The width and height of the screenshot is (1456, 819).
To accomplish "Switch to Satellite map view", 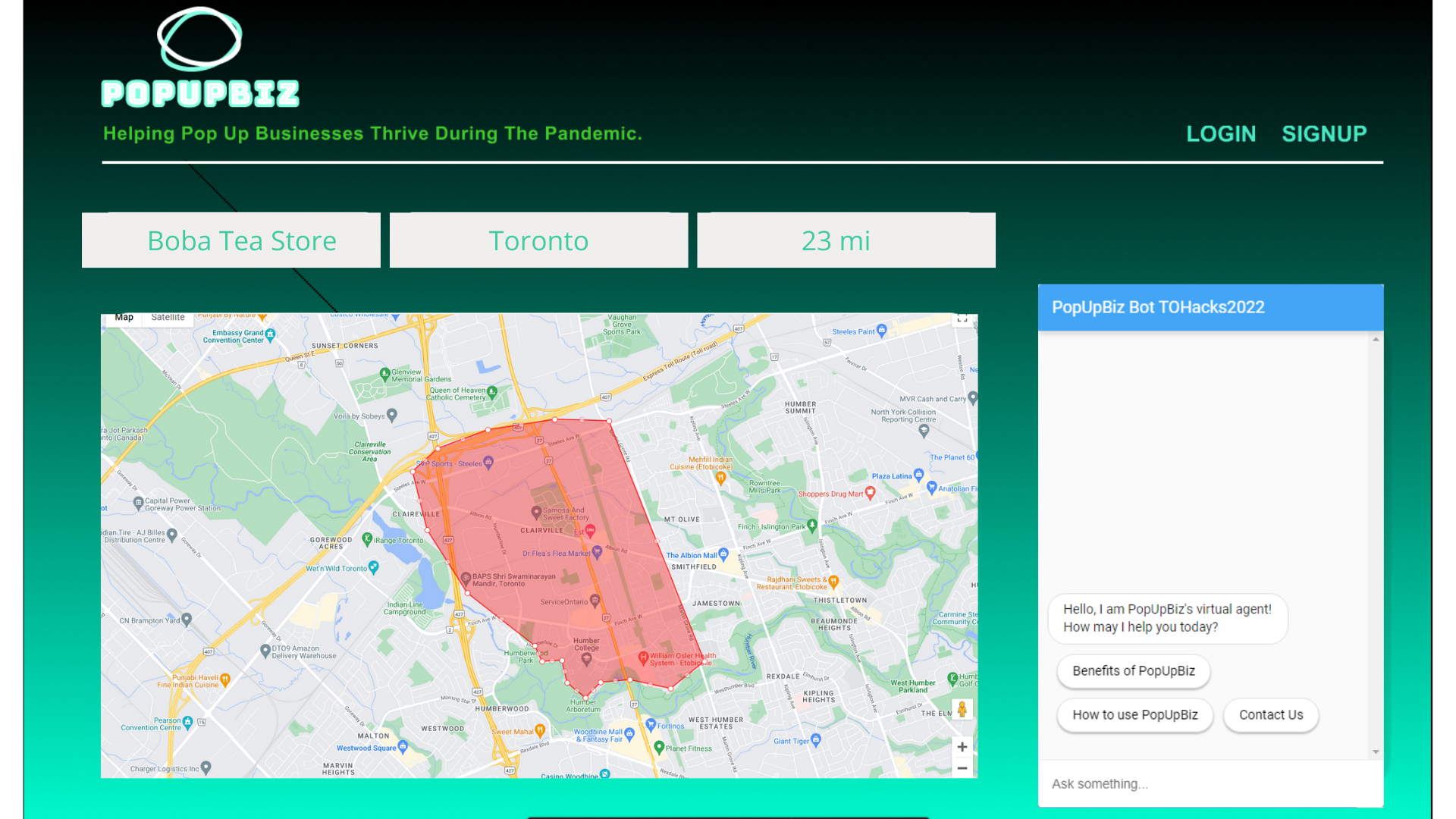I will [x=168, y=318].
